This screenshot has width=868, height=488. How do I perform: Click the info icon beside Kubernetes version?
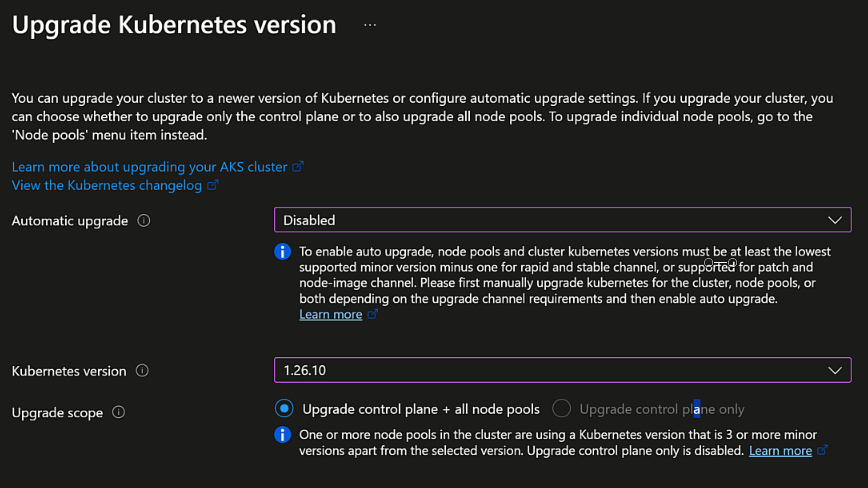(x=142, y=371)
